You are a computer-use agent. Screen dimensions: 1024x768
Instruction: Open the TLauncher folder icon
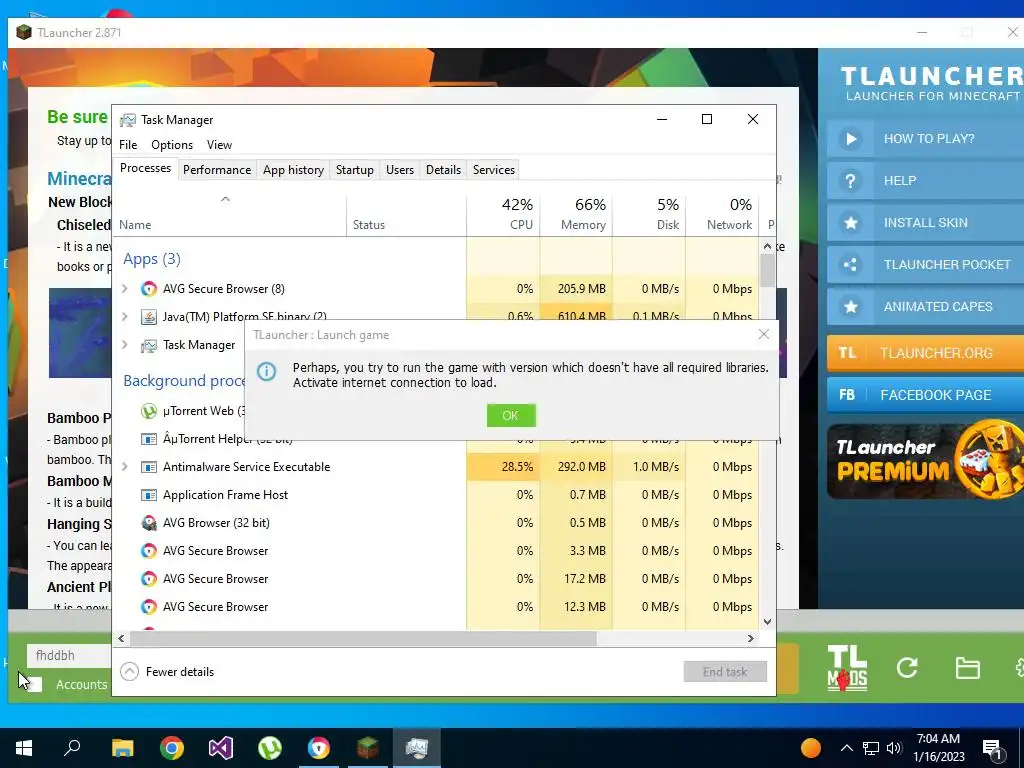(967, 667)
